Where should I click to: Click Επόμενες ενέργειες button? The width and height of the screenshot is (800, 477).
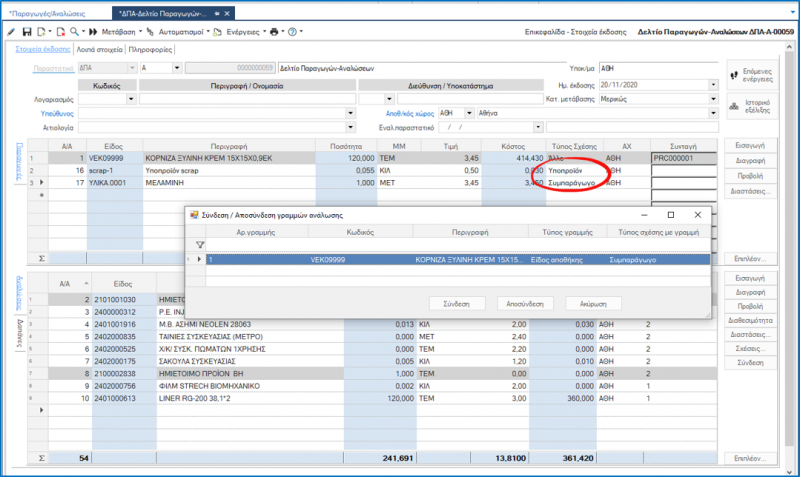[x=752, y=75]
